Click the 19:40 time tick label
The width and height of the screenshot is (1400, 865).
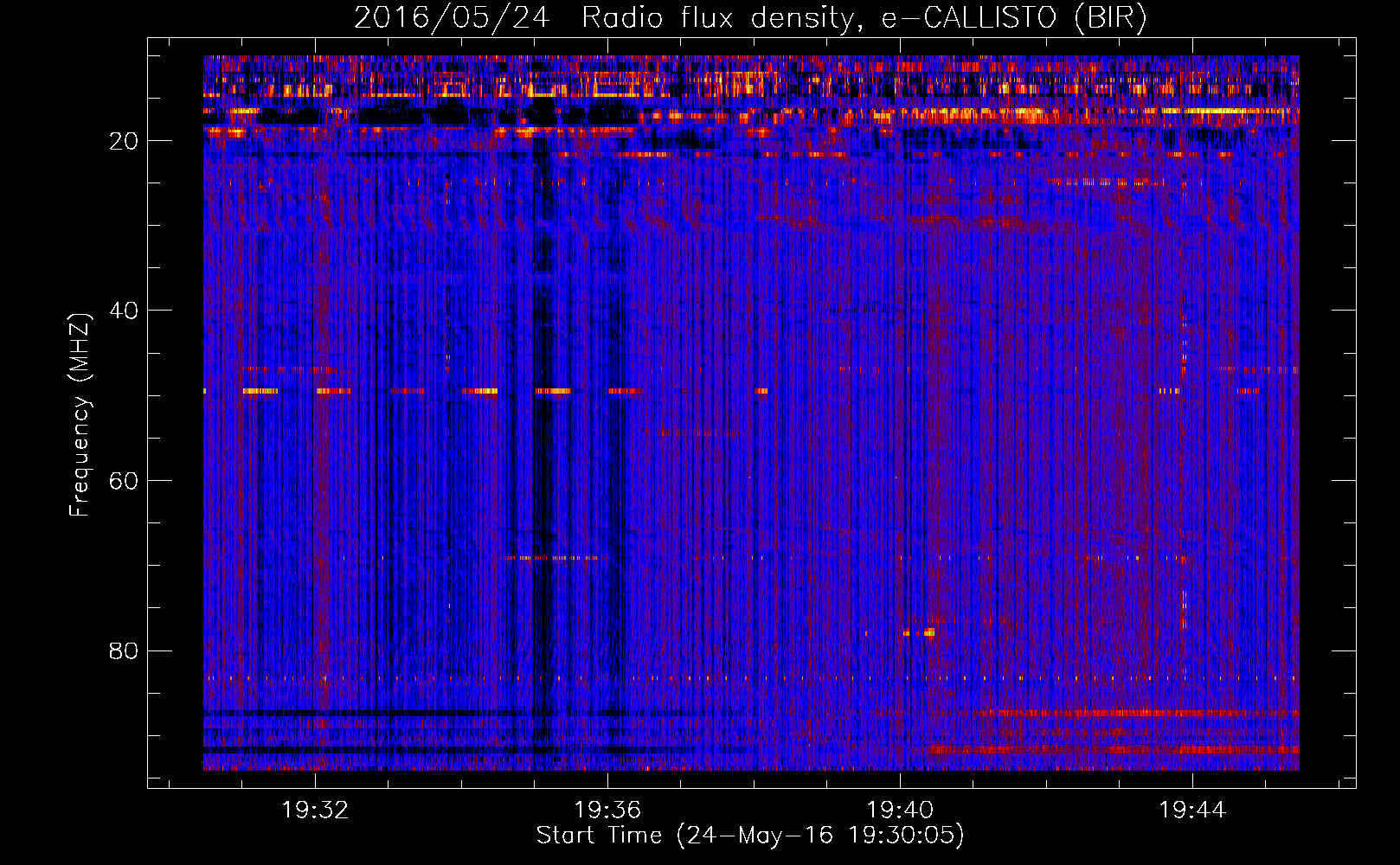click(900, 810)
